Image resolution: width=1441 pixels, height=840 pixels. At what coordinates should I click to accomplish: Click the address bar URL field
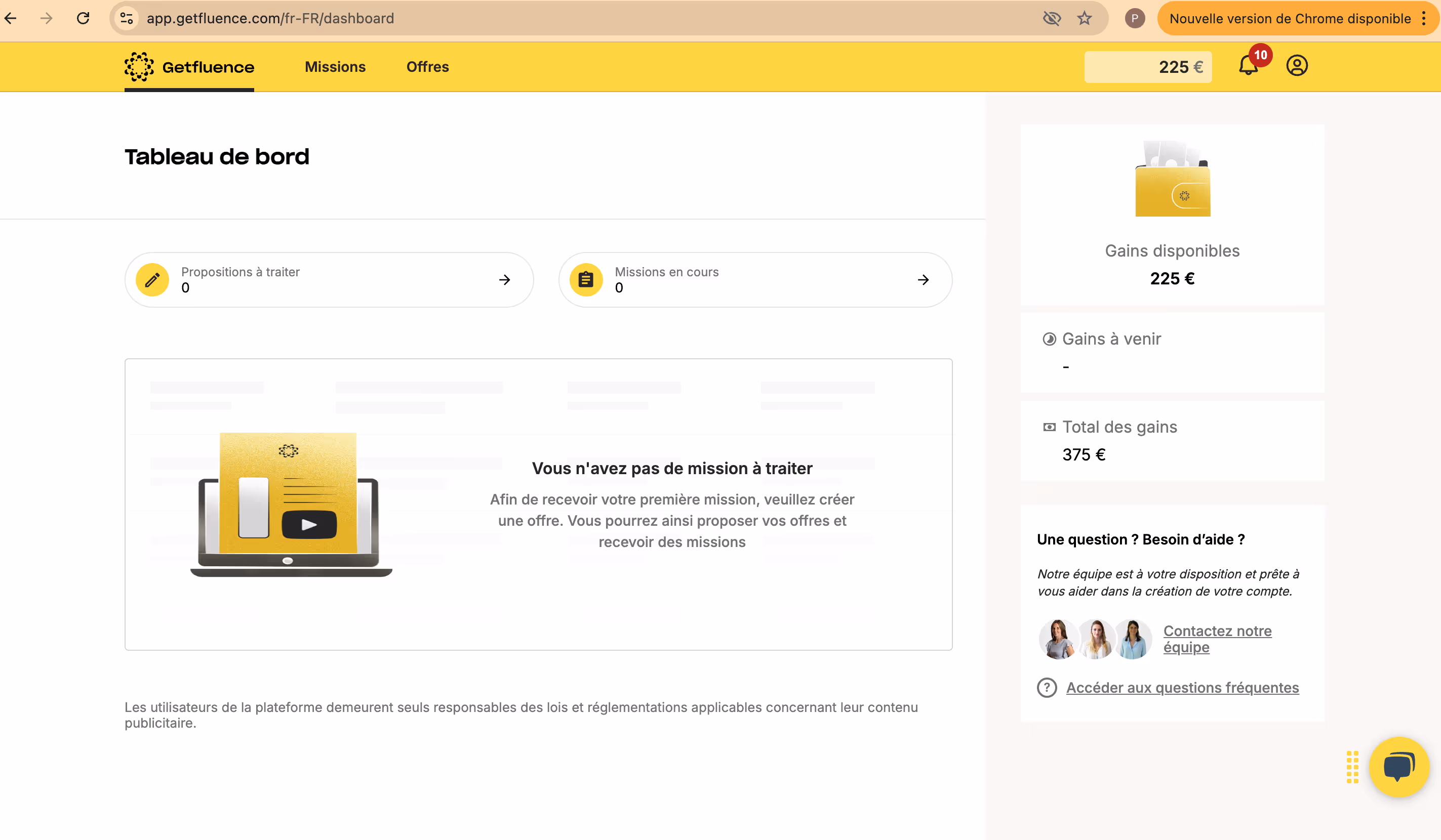[514, 18]
